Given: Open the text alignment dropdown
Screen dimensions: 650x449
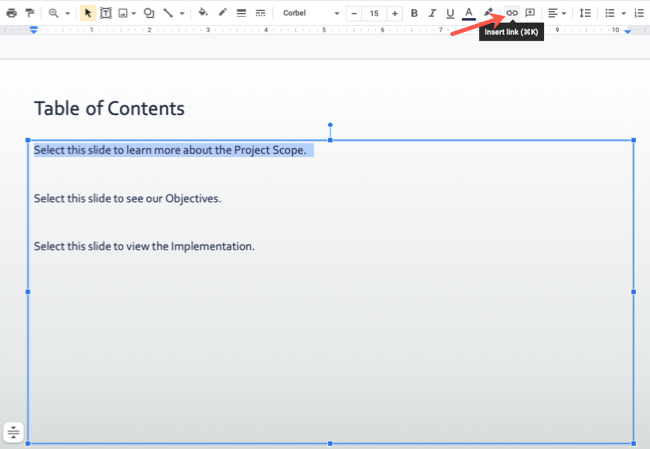Looking at the screenshot, I should pos(557,13).
